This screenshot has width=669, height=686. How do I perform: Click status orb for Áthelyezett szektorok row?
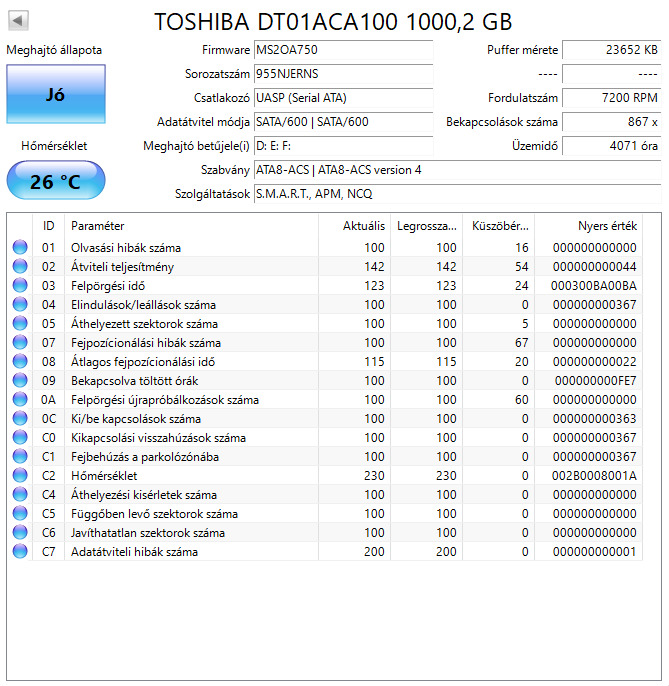(20, 323)
